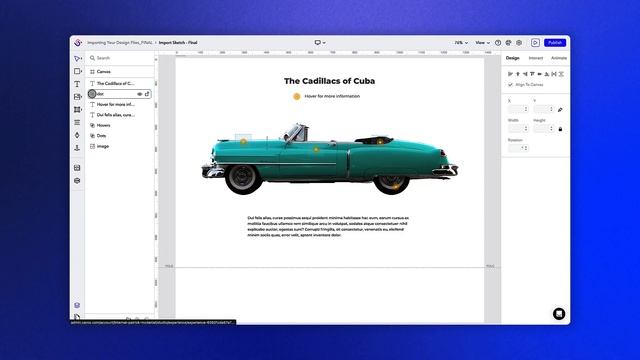Click the Ceros logo in the header
This screenshot has height=360, width=640.
[78, 42]
